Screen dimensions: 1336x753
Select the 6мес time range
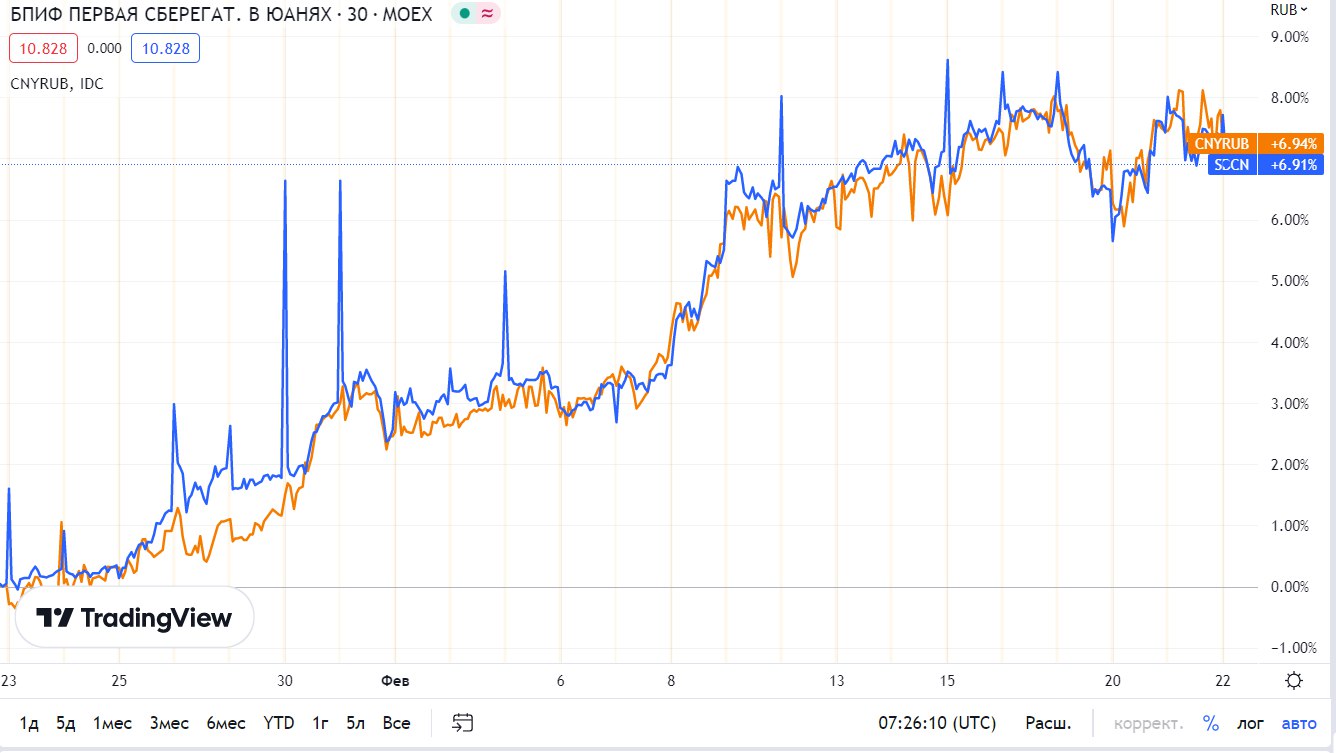tap(226, 722)
